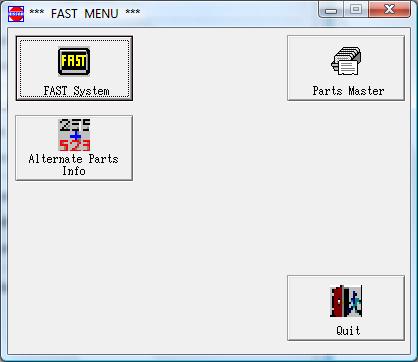Click the FAST MENU title bar app icon
The image size is (418, 362).
point(16,14)
